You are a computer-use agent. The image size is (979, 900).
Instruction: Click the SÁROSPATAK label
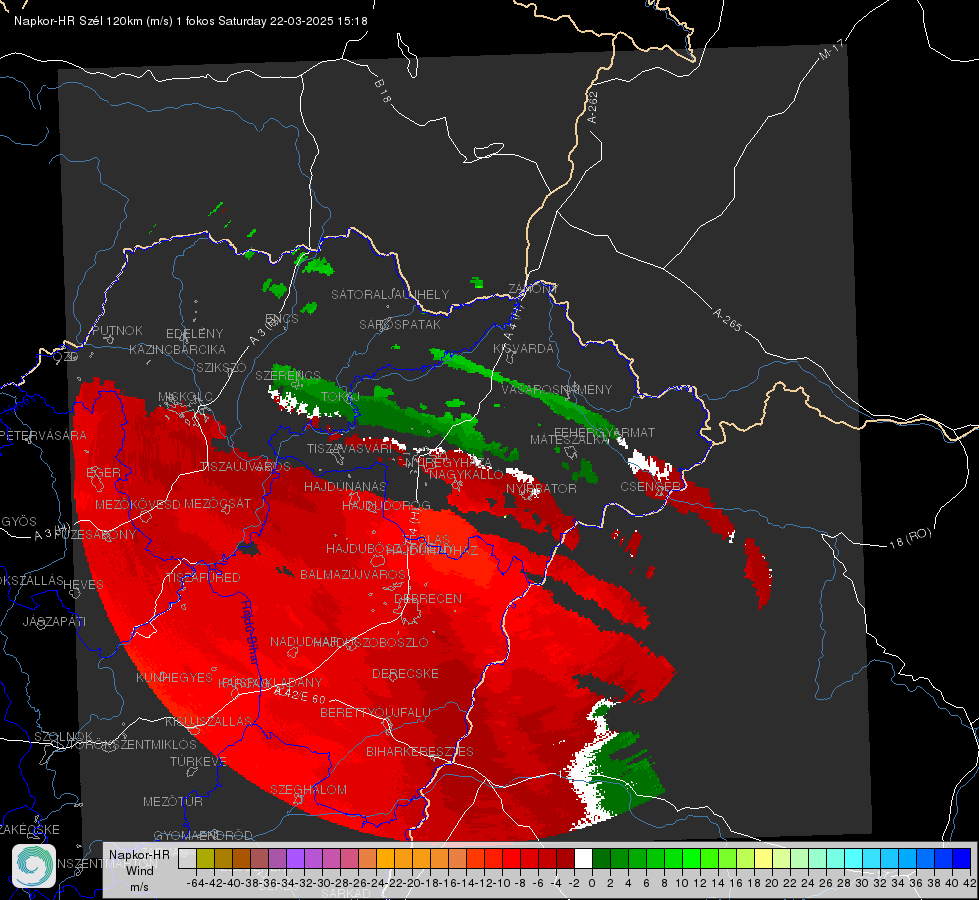400,324
